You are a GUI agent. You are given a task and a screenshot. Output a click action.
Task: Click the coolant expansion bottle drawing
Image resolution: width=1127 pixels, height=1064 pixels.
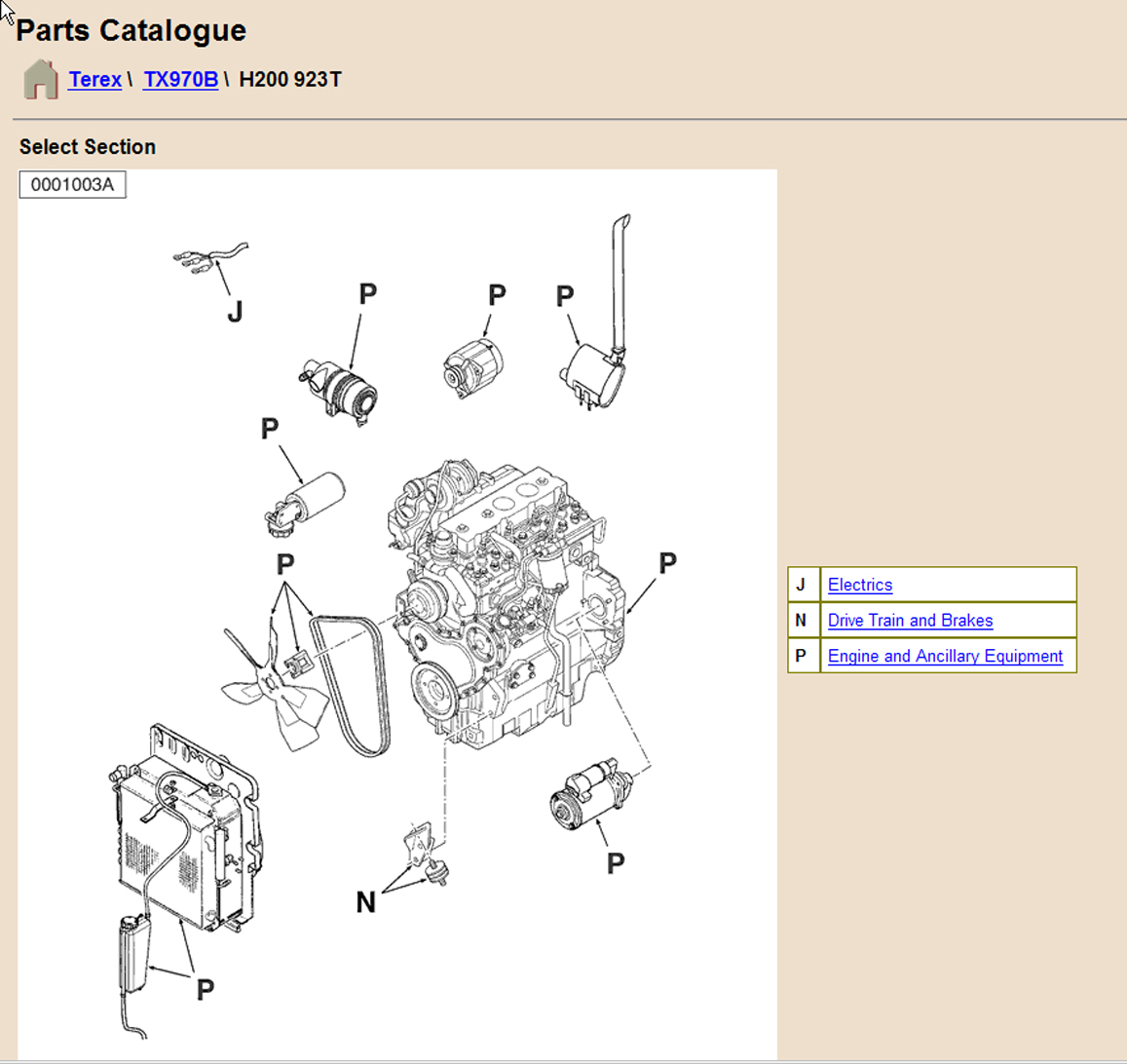click(134, 953)
